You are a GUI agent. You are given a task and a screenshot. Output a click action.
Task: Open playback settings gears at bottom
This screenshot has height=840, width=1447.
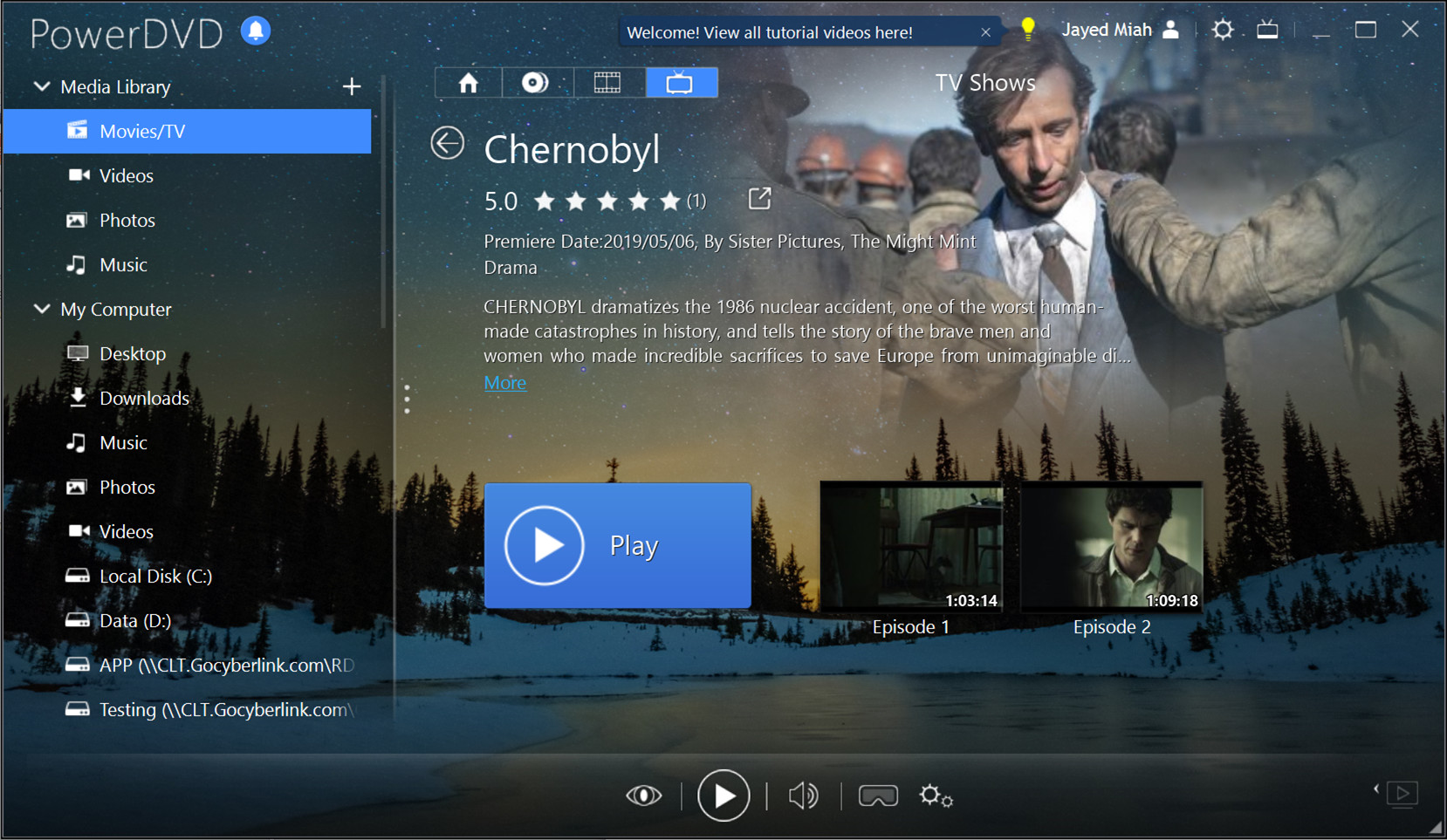point(935,795)
